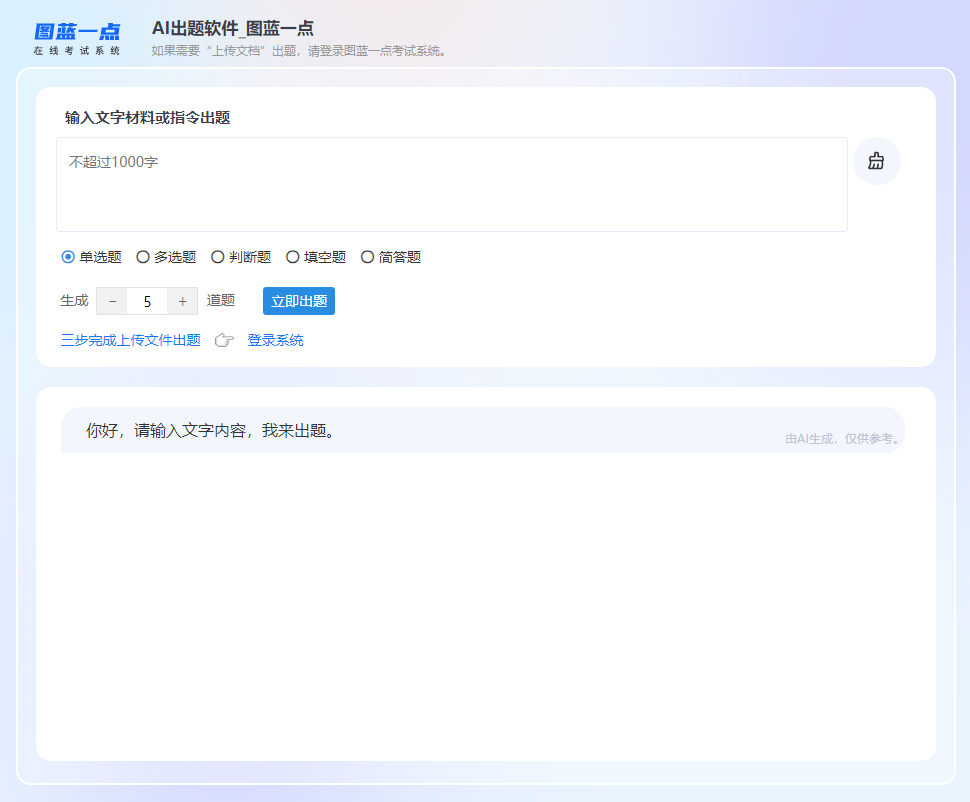
Task: Open the 三步完成上传文件出题 link
Action: [131, 340]
